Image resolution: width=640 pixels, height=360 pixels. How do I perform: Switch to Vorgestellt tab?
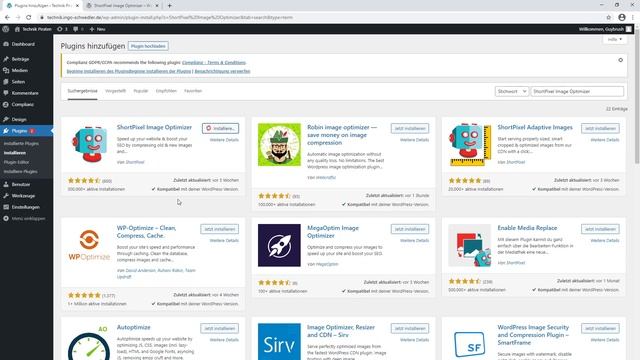116,91
